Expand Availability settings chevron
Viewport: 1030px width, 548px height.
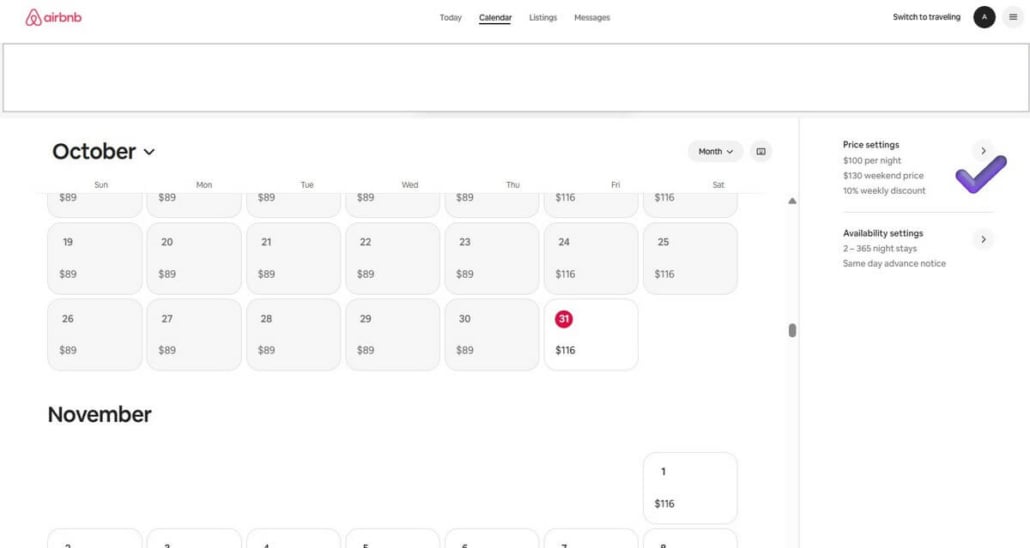(983, 239)
